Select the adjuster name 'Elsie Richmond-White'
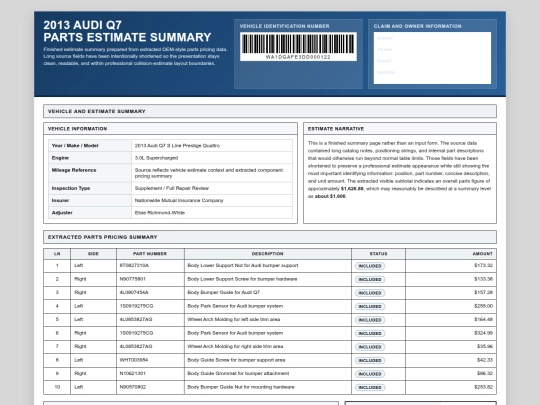The width and height of the screenshot is (540, 405). click(x=160, y=212)
